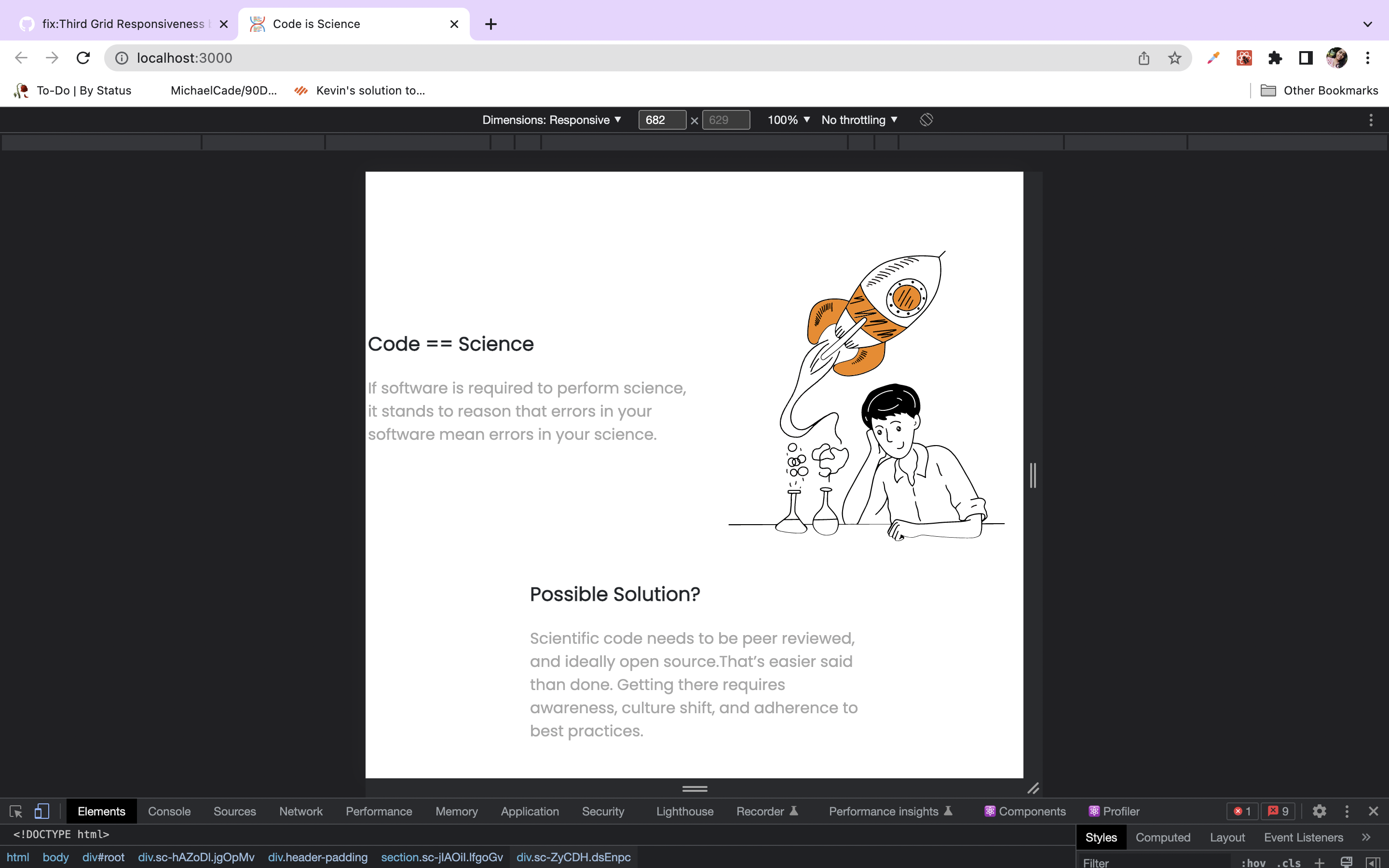Viewport: 1389px width, 868px height.
Task: Activate the inspect element picker
Action: [16, 811]
